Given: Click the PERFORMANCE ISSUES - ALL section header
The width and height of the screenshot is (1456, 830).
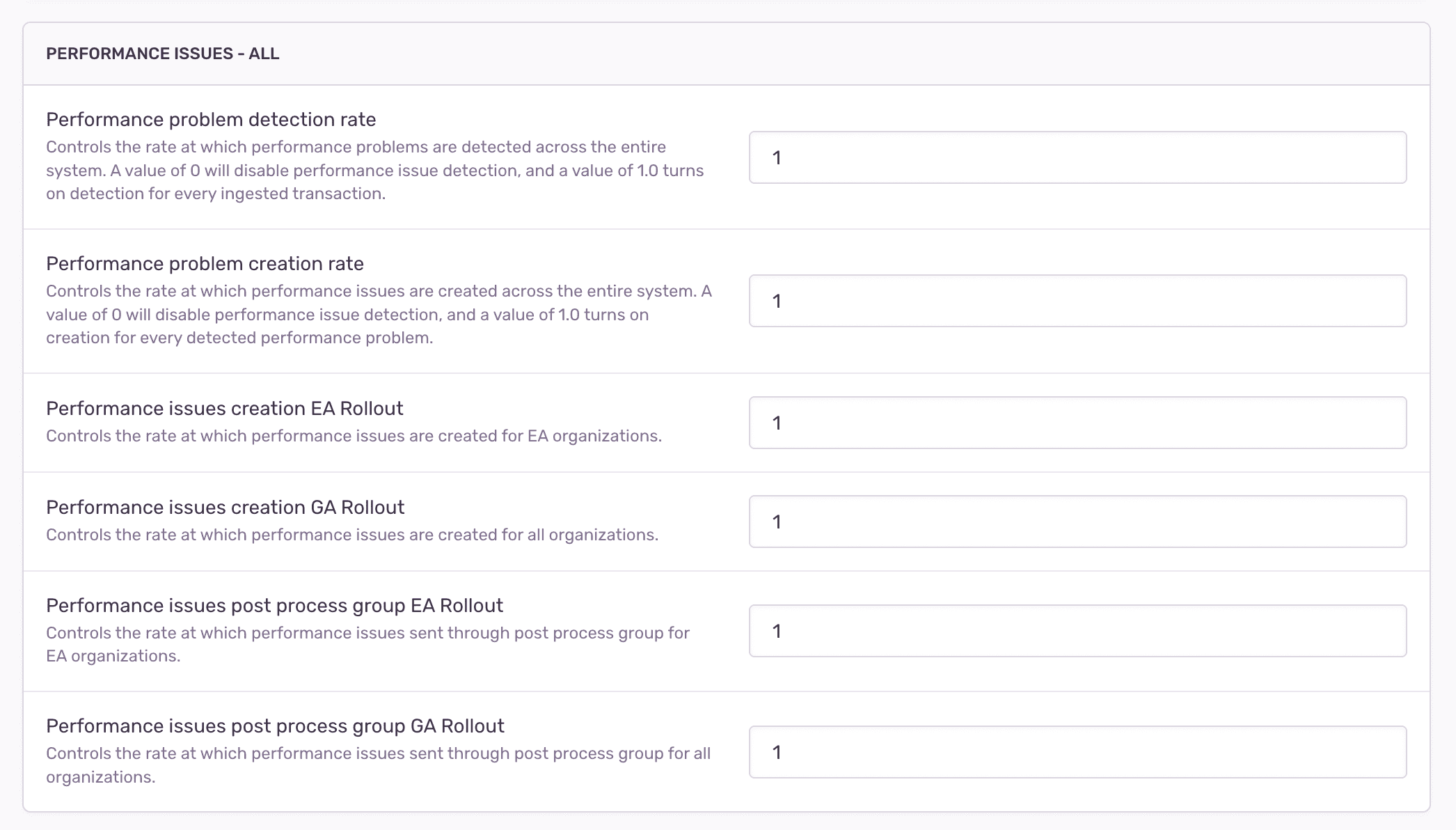Looking at the screenshot, I should (x=162, y=54).
